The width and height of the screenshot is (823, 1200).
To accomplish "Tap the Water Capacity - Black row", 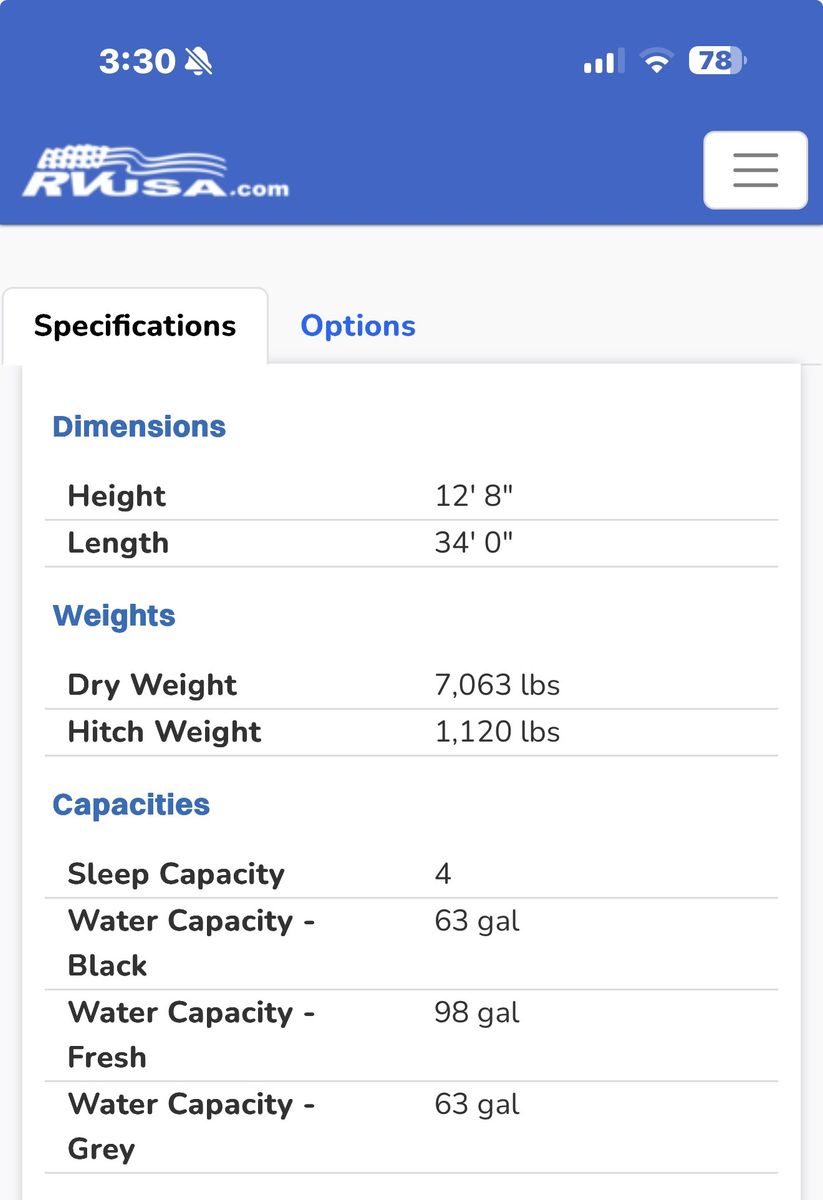I will (x=411, y=943).
